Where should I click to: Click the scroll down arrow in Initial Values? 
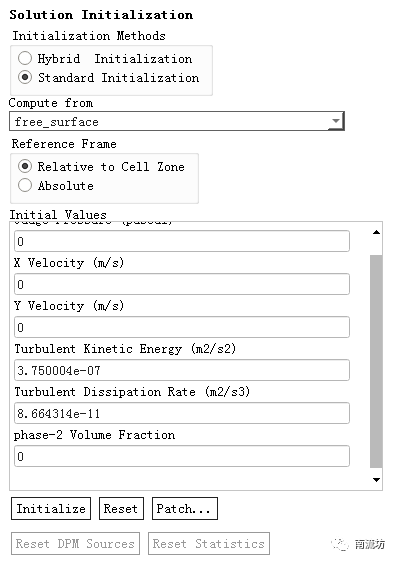[376, 480]
